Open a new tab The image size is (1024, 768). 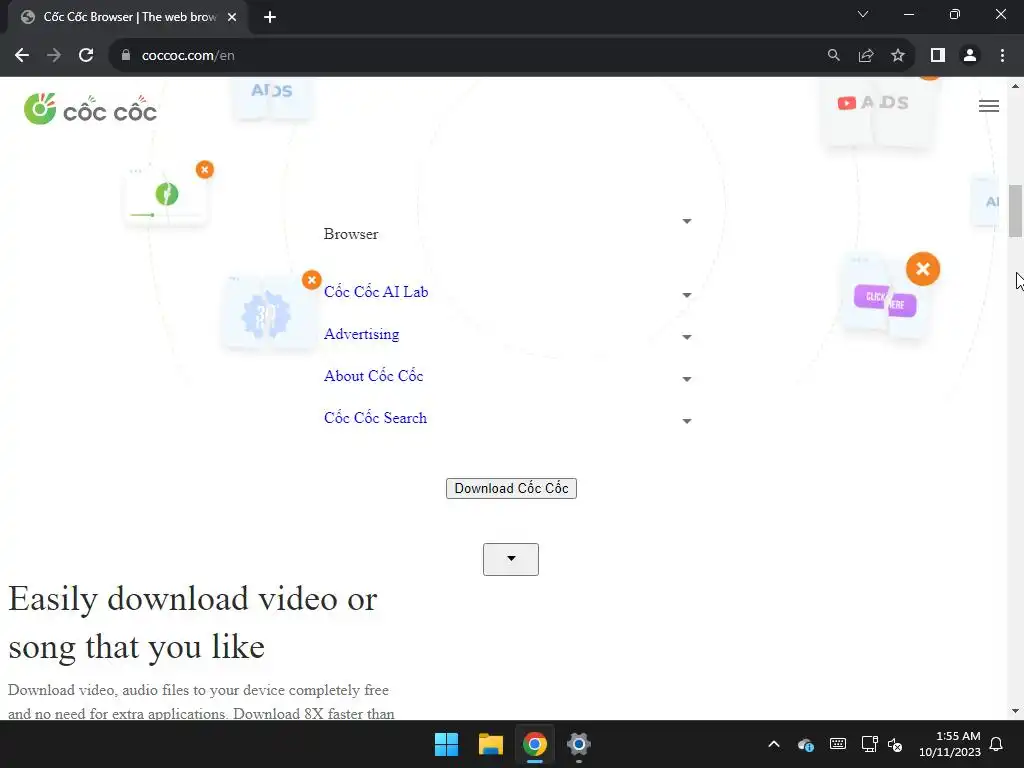click(270, 17)
